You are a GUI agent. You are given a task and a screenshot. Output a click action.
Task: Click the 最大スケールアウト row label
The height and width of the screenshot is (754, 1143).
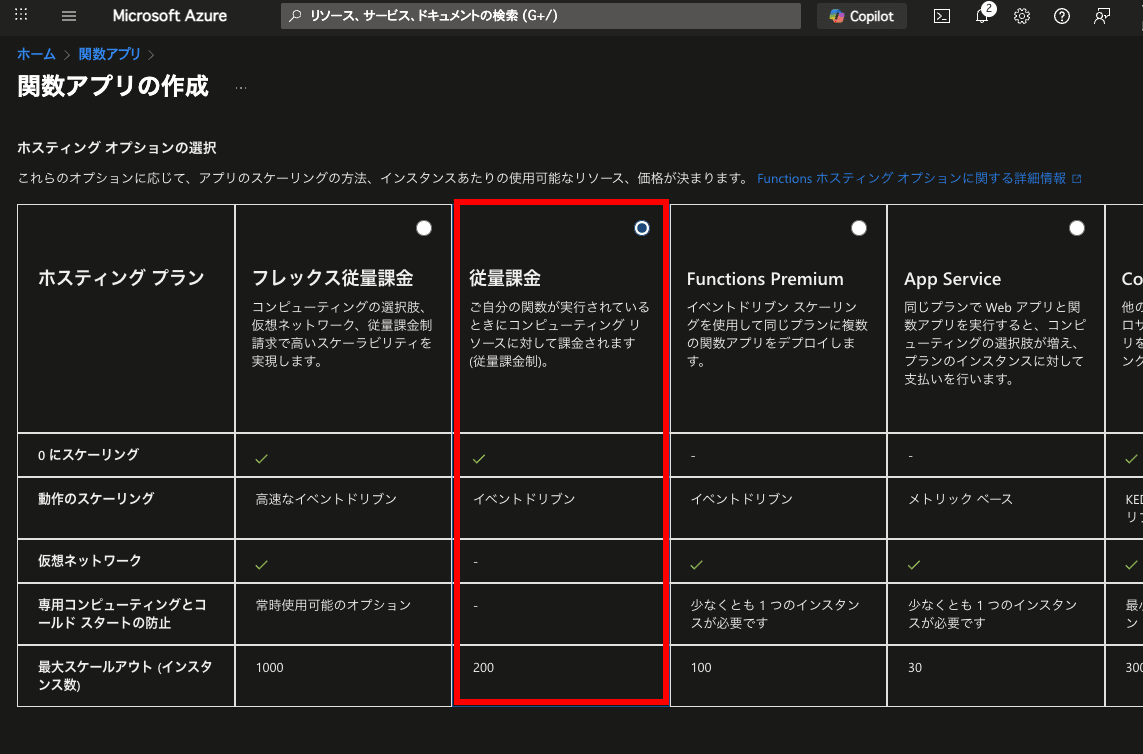(125, 675)
